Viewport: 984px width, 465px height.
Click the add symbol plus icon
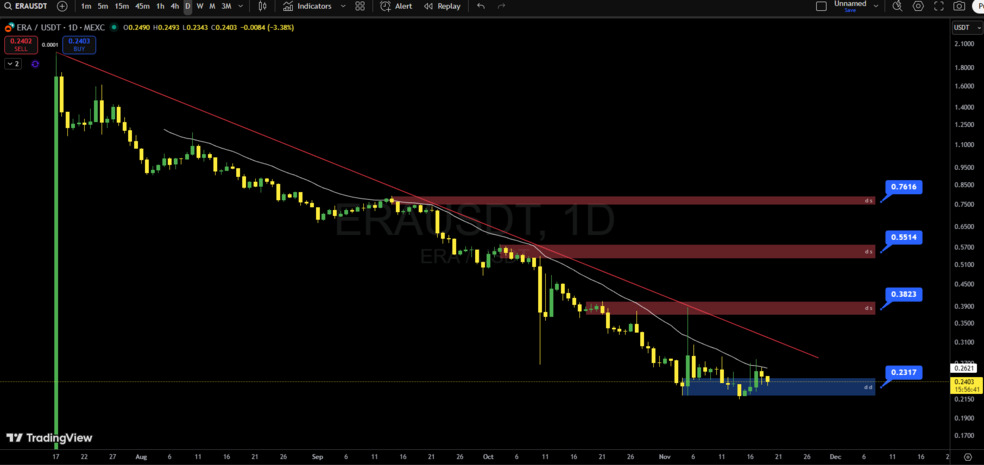[62, 6]
